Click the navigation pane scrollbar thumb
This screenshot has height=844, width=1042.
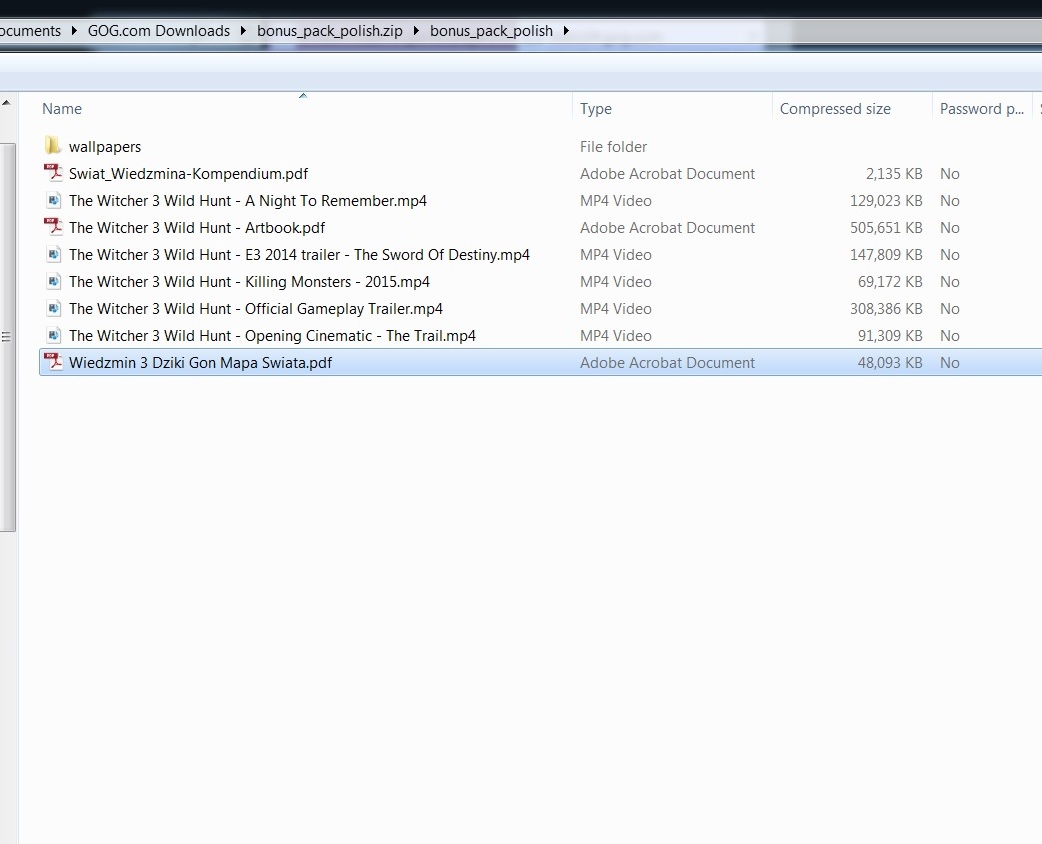(7, 337)
